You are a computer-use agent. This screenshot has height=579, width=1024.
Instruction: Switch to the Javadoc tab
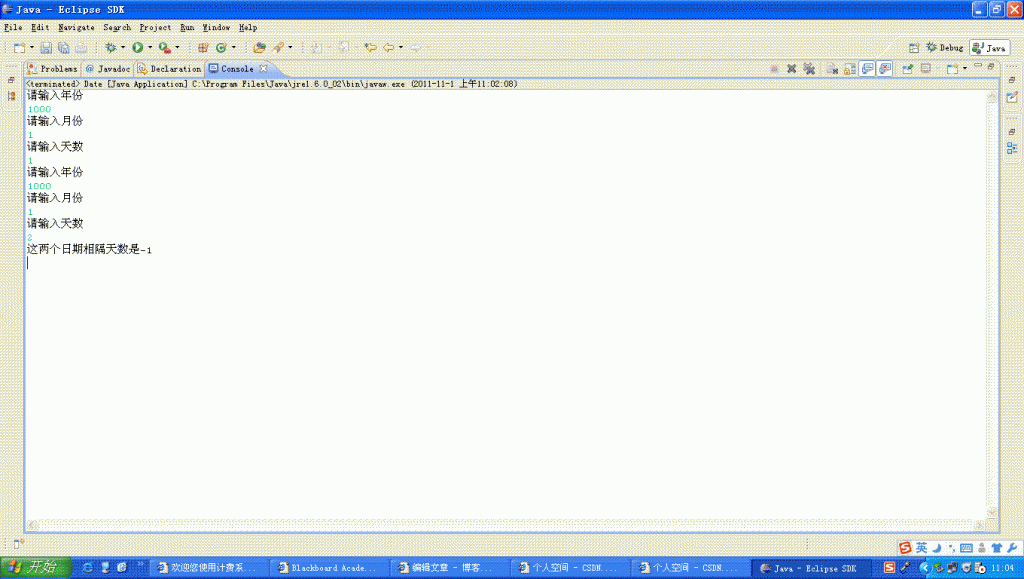point(108,69)
